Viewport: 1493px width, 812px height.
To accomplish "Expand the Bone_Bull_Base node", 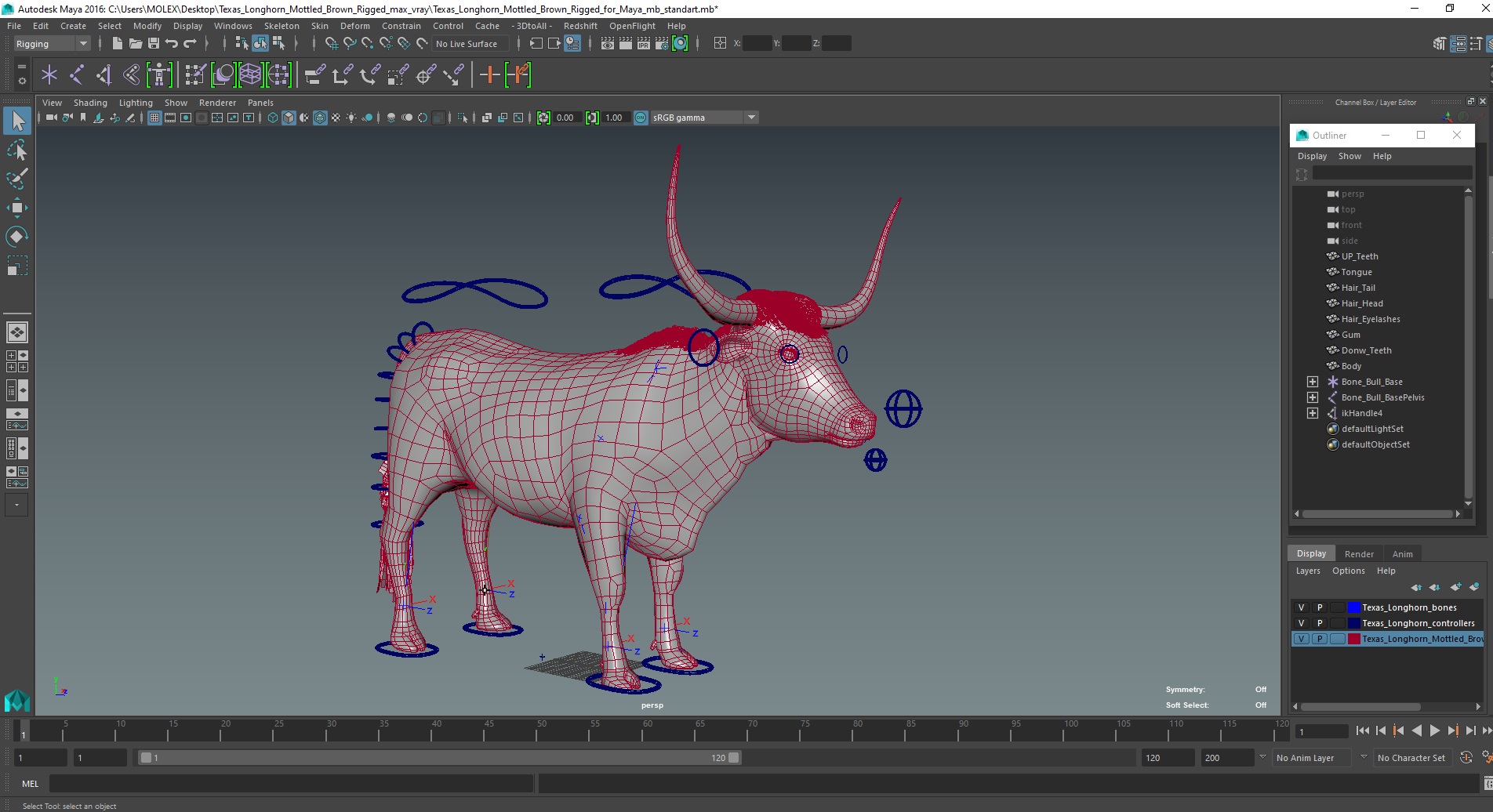I will click(1313, 382).
